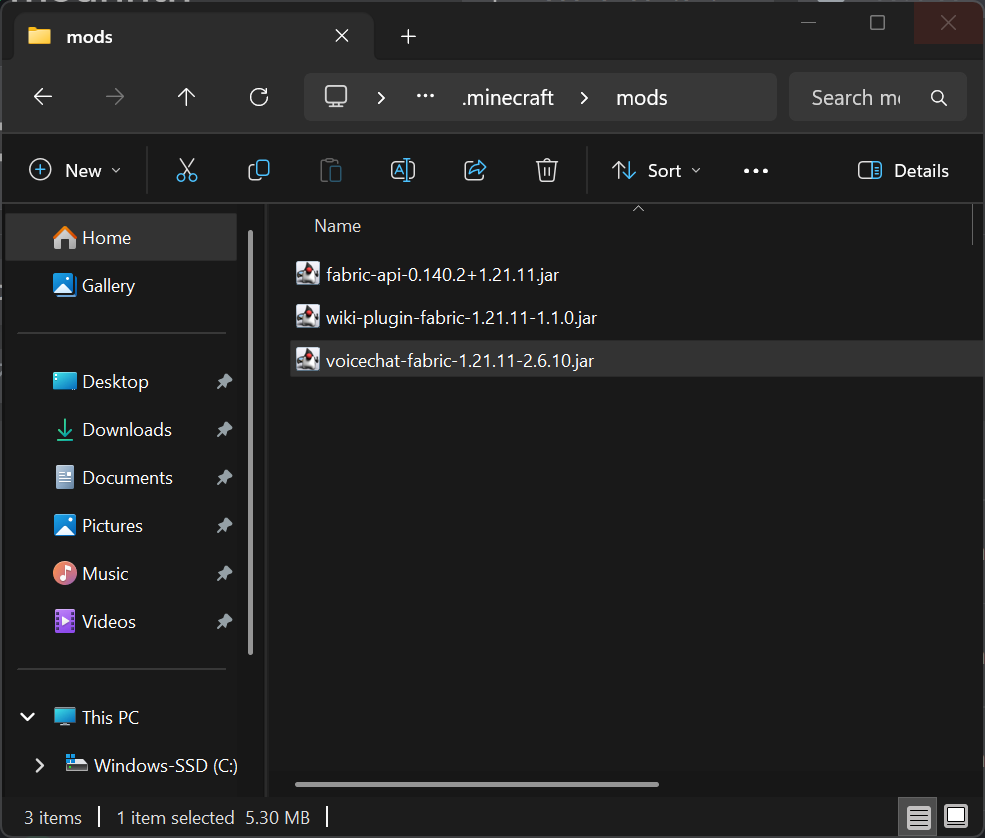Paste from clipboard into mods folder

pos(331,170)
